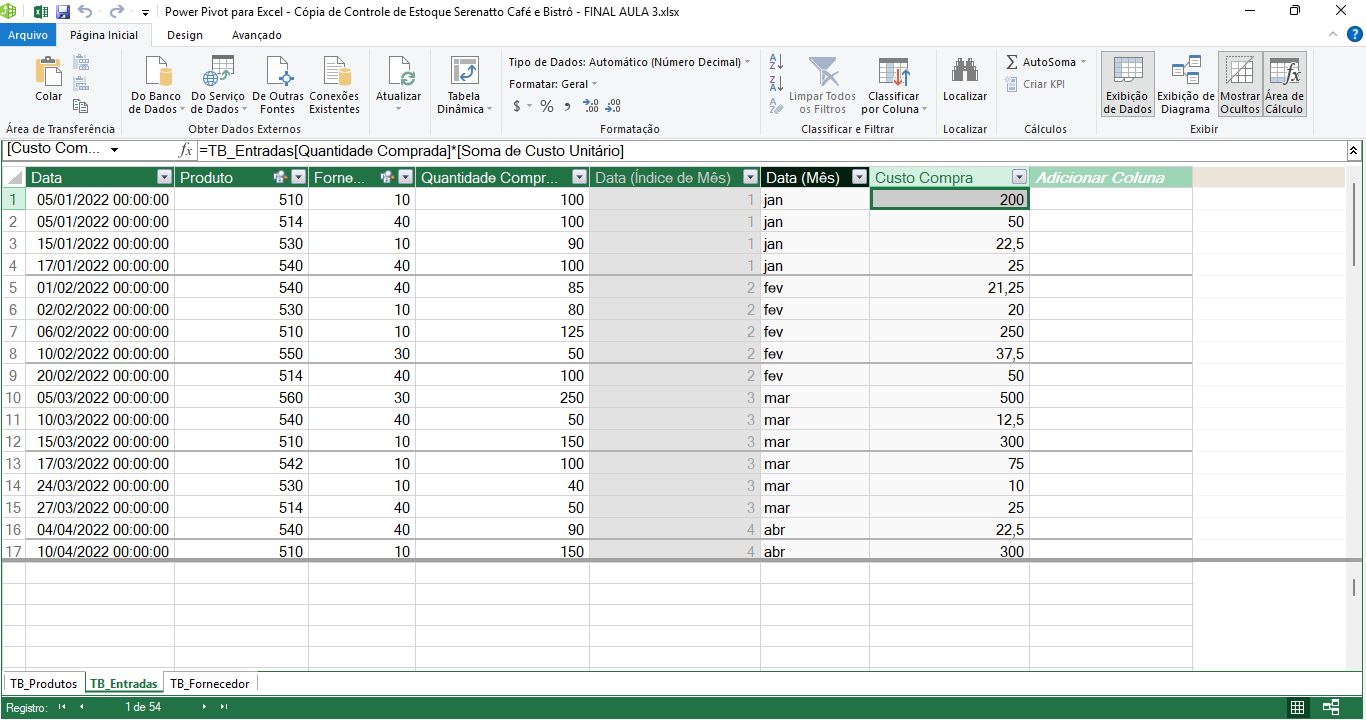Open the TB_Fornecedor sheet tab

(x=210, y=684)
